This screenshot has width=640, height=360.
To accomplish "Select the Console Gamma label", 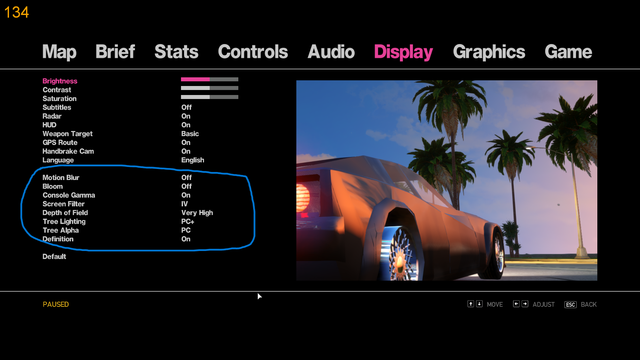I will 69,195.
